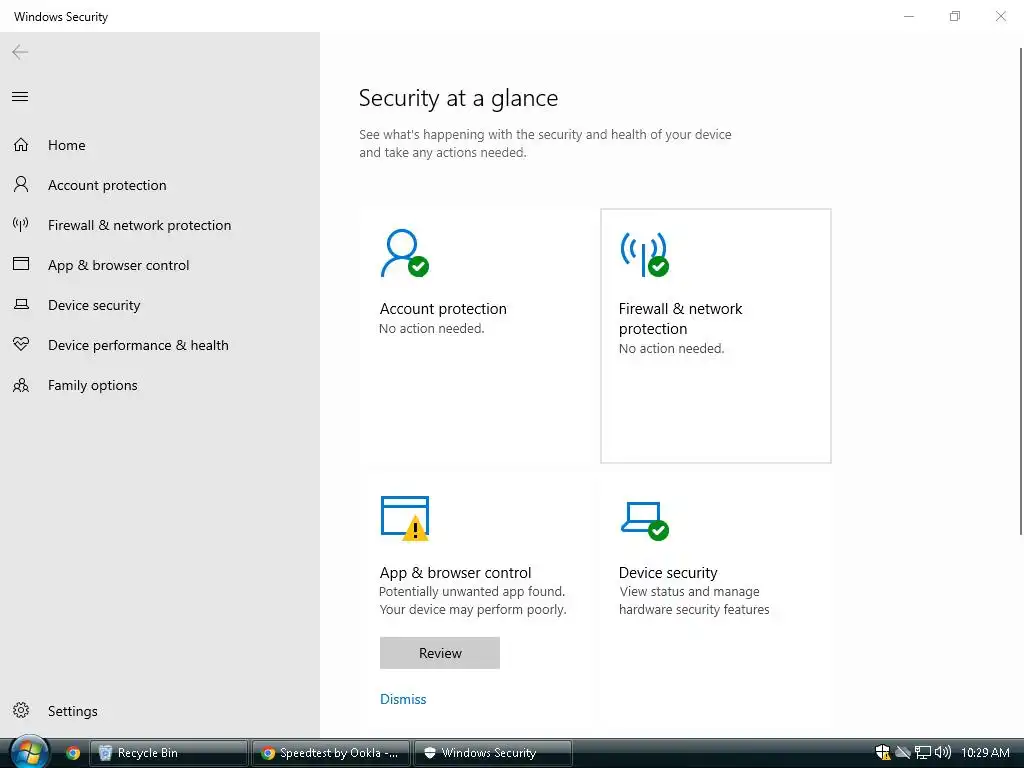This screenshot has height=768, width=1024.
Task: Open the Windows Start orb
Action: click(x=29, y=752)
